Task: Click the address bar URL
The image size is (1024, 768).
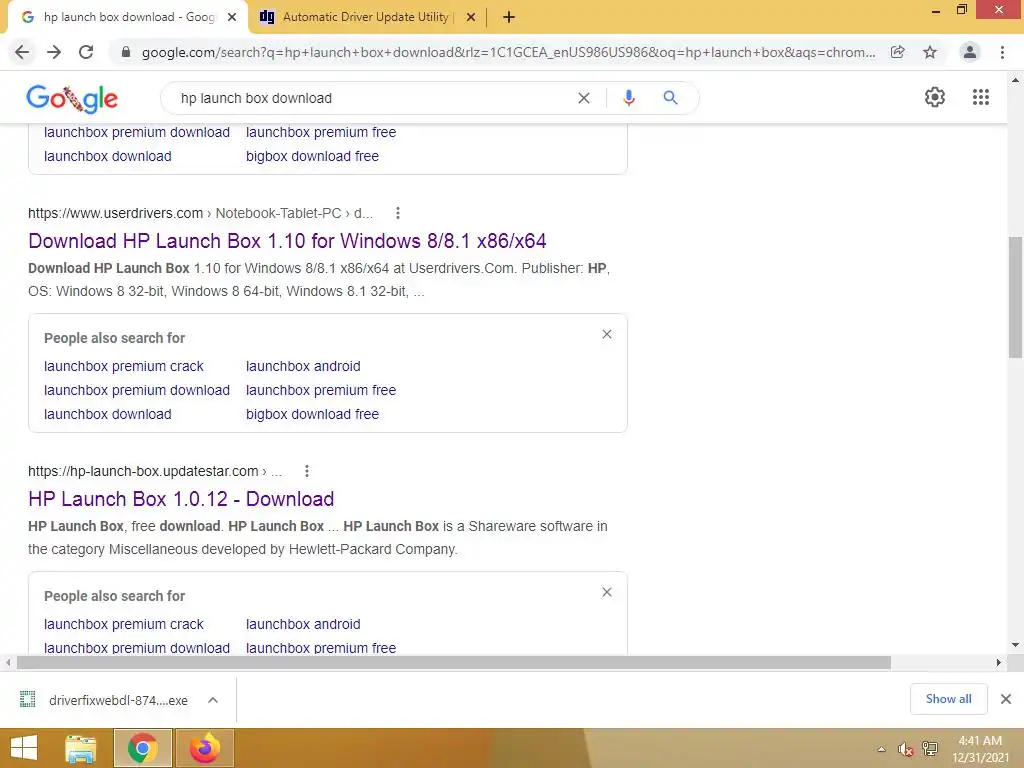Action: click(508, 52)
